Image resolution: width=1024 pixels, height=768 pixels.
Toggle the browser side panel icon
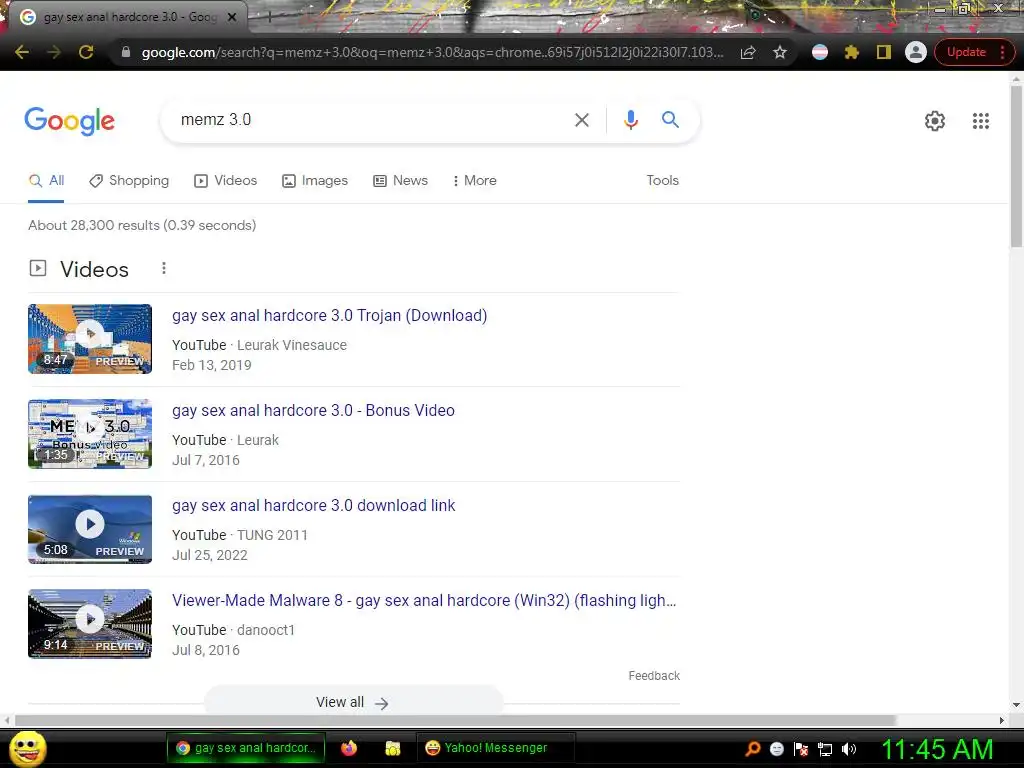(884, 52)
